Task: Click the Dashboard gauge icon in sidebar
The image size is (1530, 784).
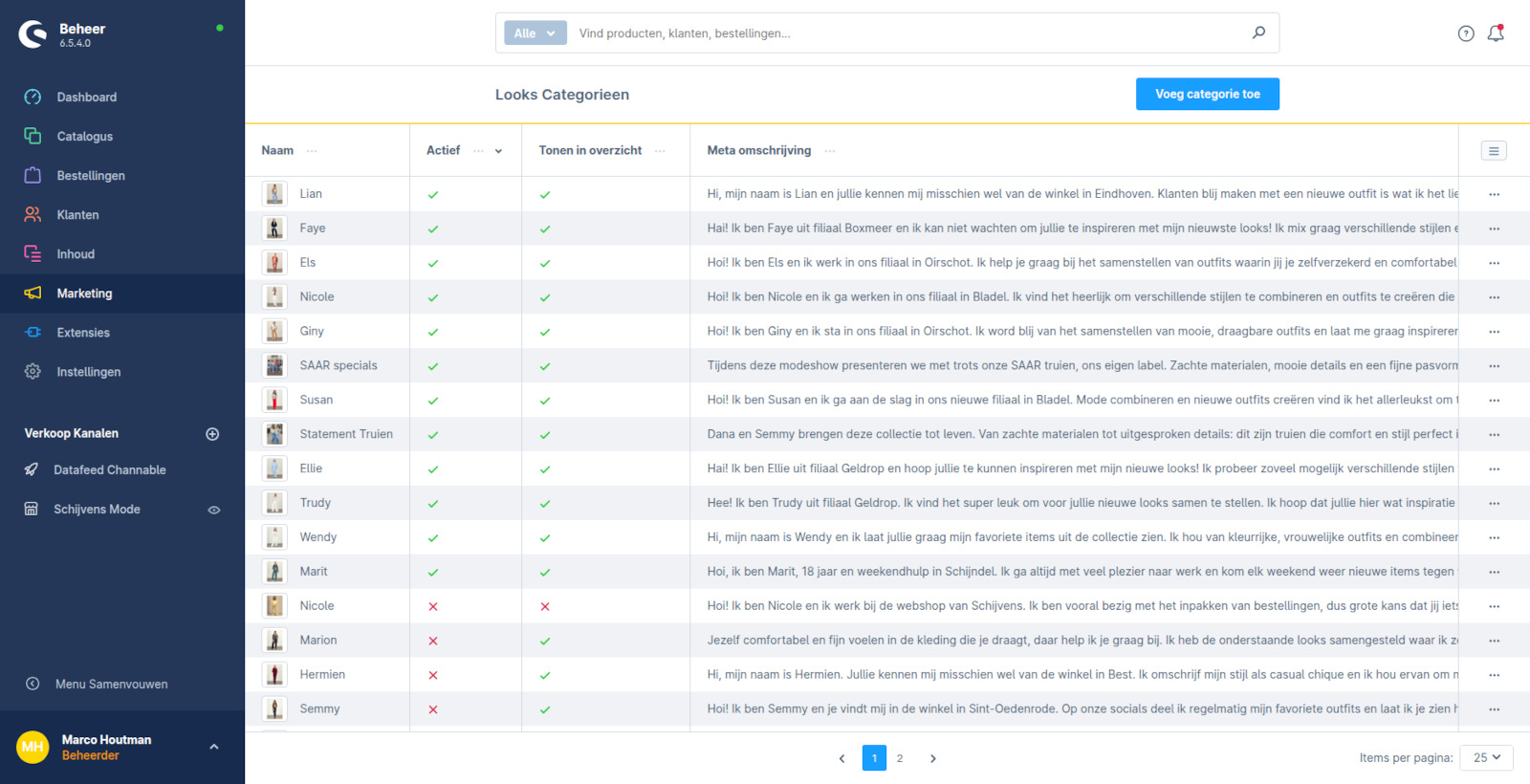Action: coord(33,98)
